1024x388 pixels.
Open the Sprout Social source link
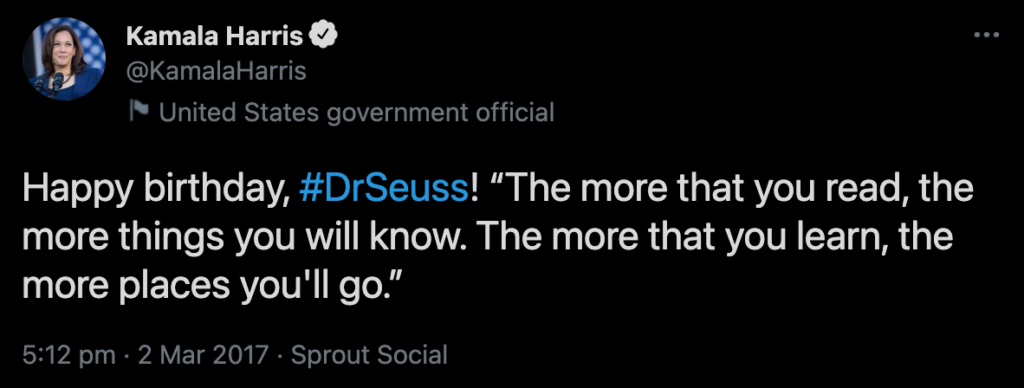(x=369, y=355)
